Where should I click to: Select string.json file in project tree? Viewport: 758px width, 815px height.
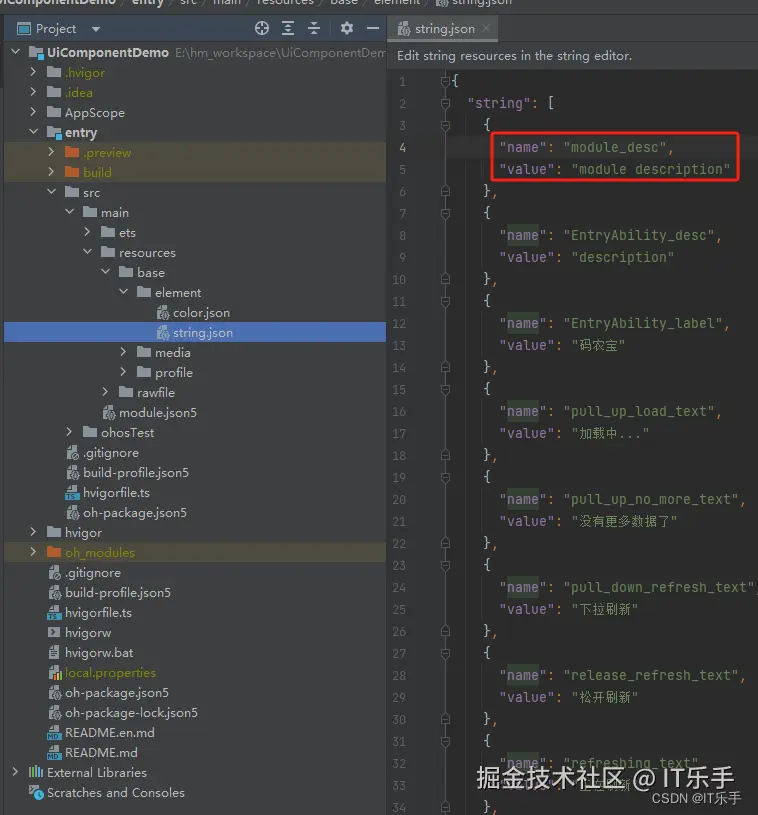(195, 332)
